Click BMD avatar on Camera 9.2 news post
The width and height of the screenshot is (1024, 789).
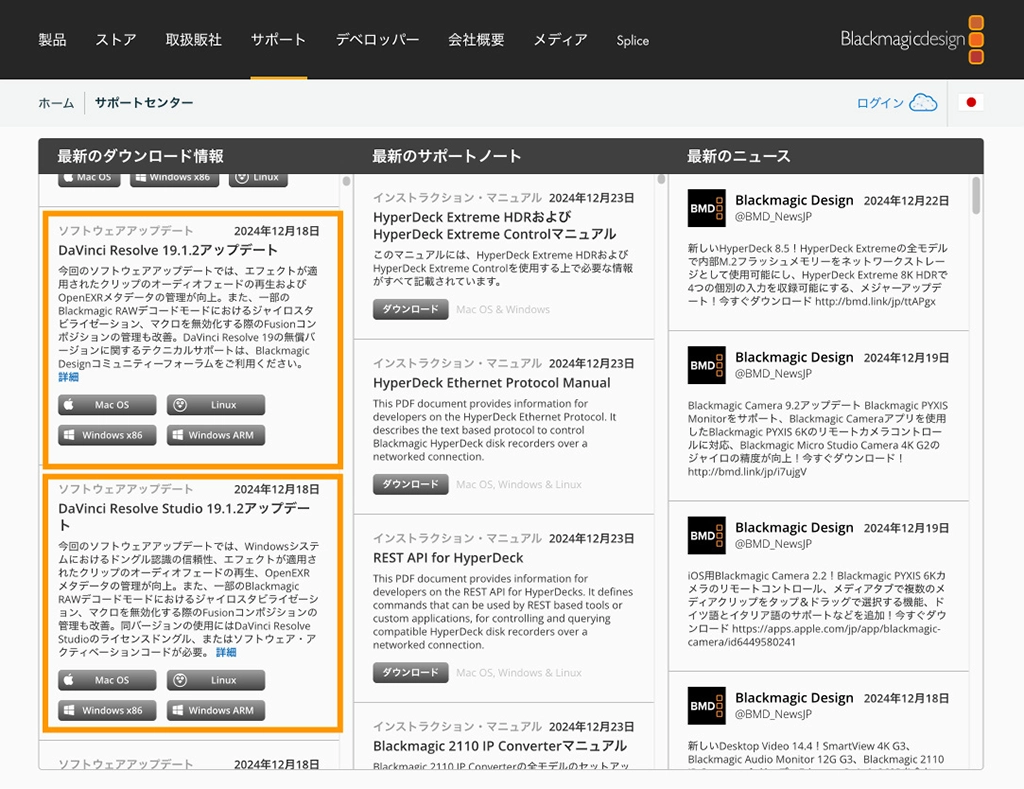(707, 365)
